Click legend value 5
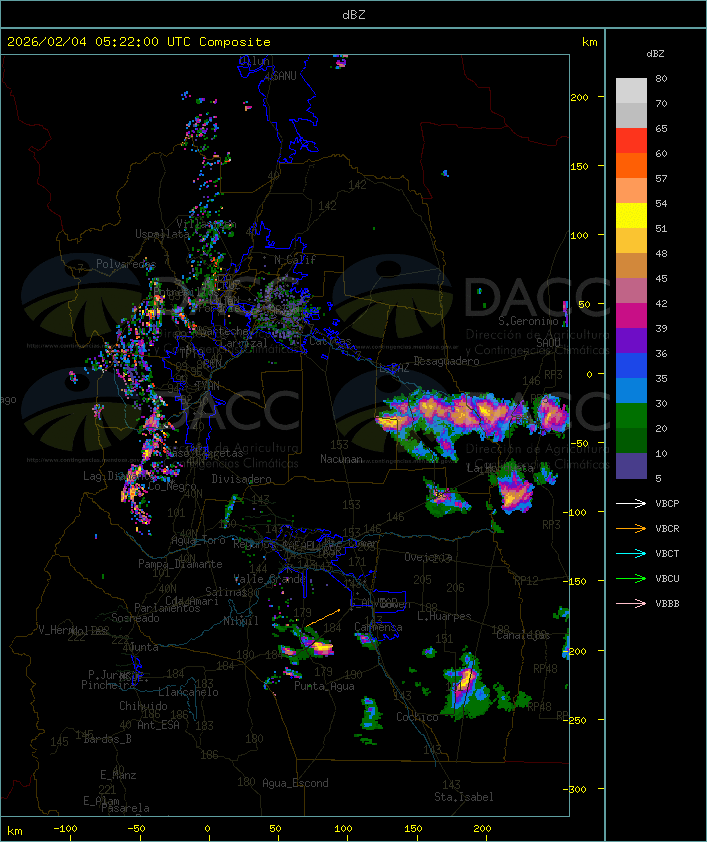The width and height of the screenshot is (707, 842). tap(658, 478)
